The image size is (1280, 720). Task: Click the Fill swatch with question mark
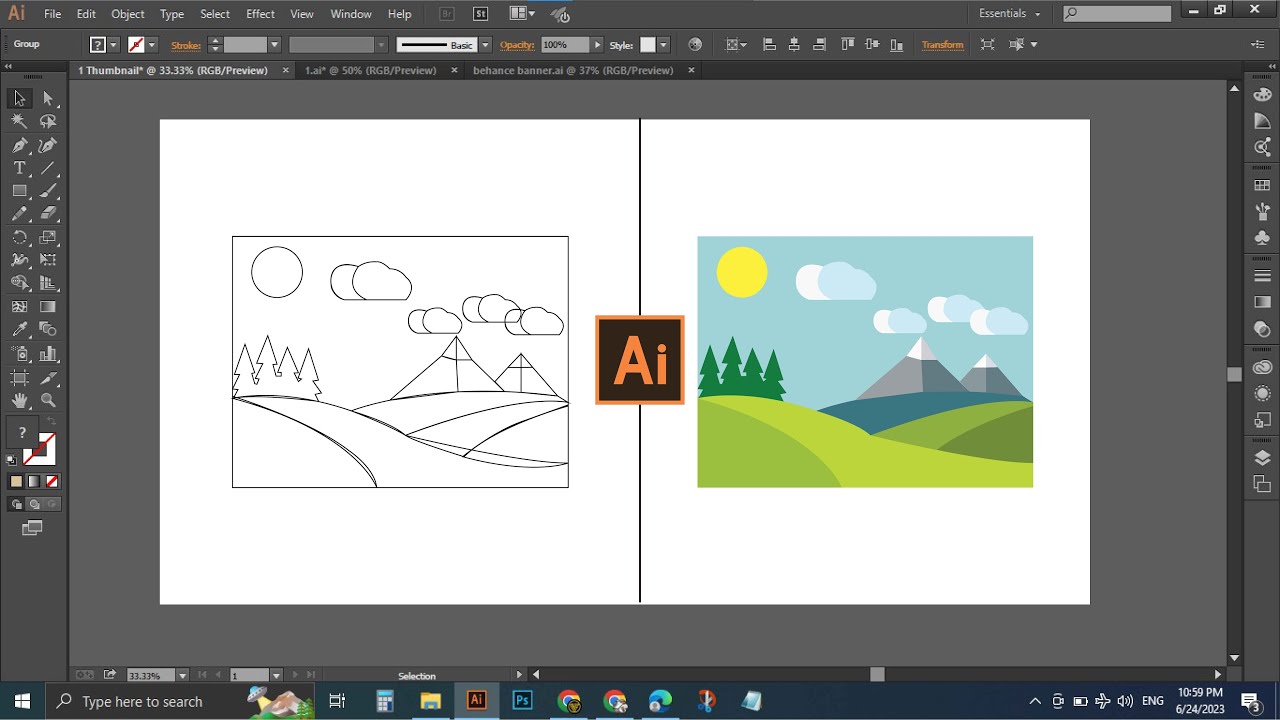click(22, 433)
